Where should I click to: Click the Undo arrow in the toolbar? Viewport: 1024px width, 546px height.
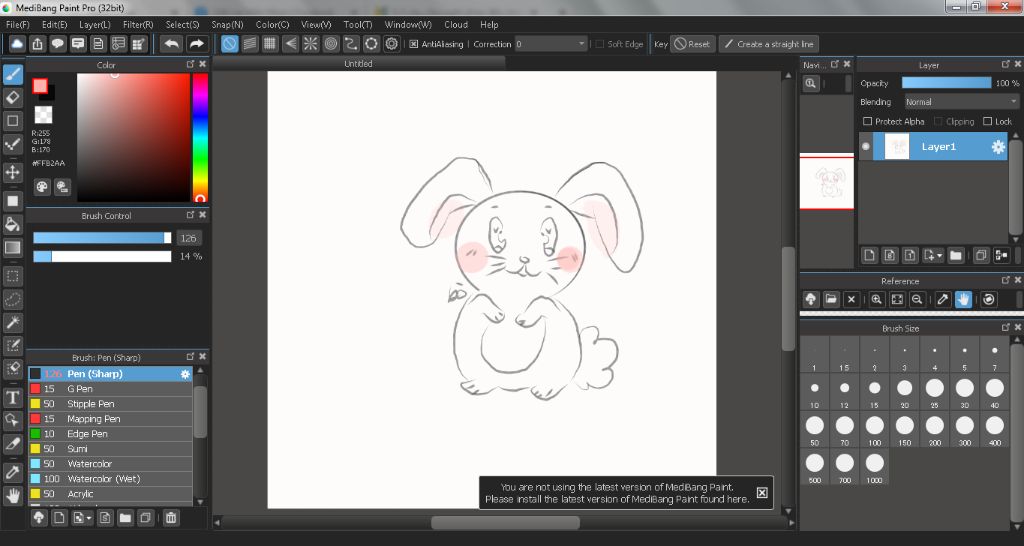click(171, 44)
